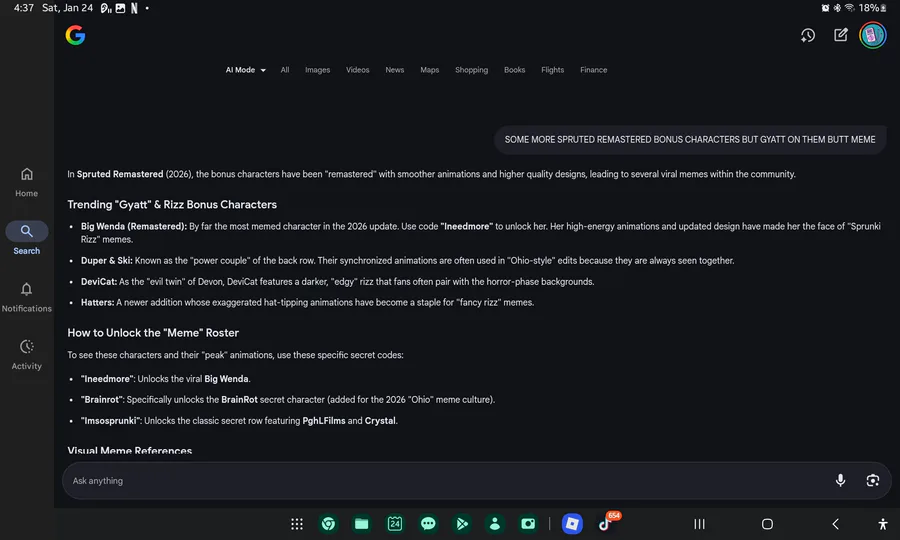The height and width of the screenshot is (540, 900).
Task: Open Contacts app in taskbar
Action: click(495, 524)
